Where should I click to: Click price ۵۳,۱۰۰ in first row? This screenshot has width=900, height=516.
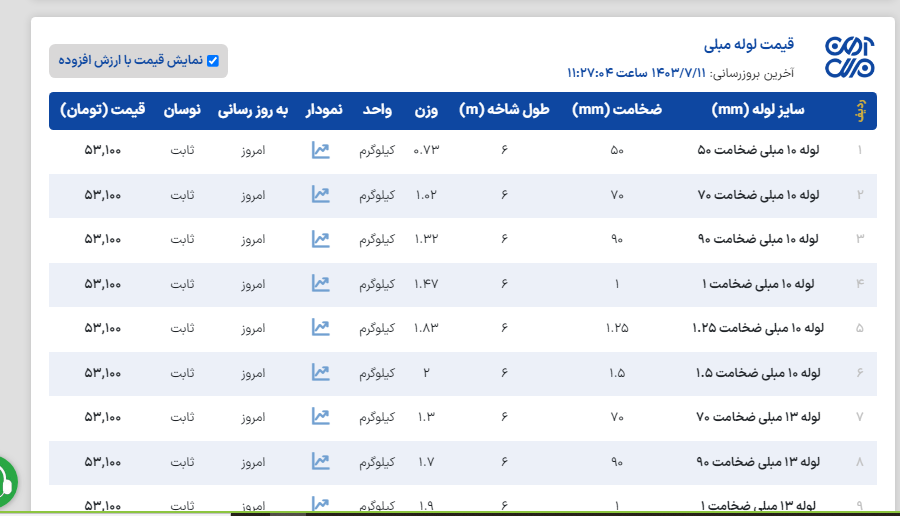coord(103,151)
